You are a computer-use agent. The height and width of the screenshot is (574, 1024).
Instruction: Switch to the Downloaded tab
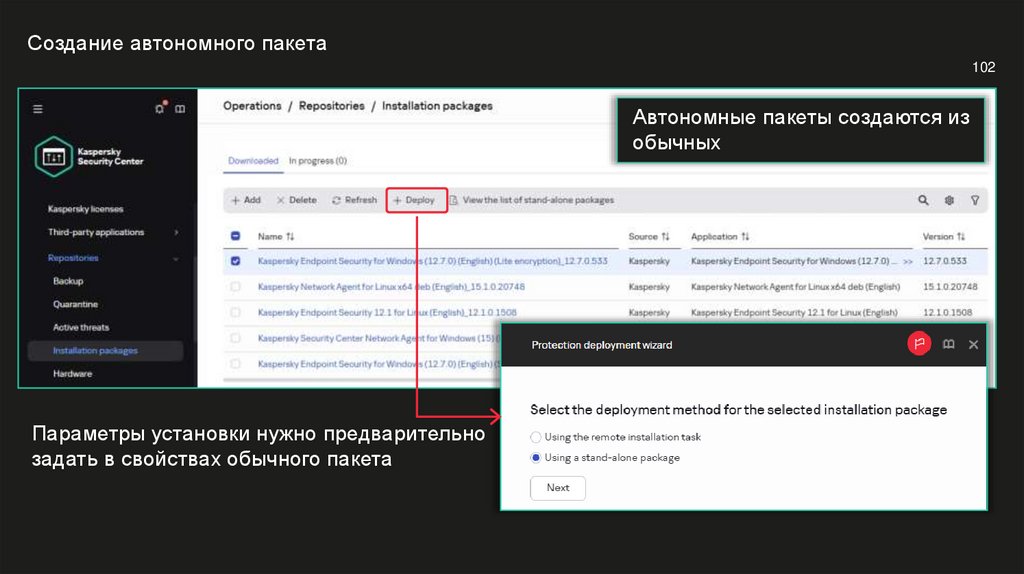pyautogui.click(x=253, y=161)
